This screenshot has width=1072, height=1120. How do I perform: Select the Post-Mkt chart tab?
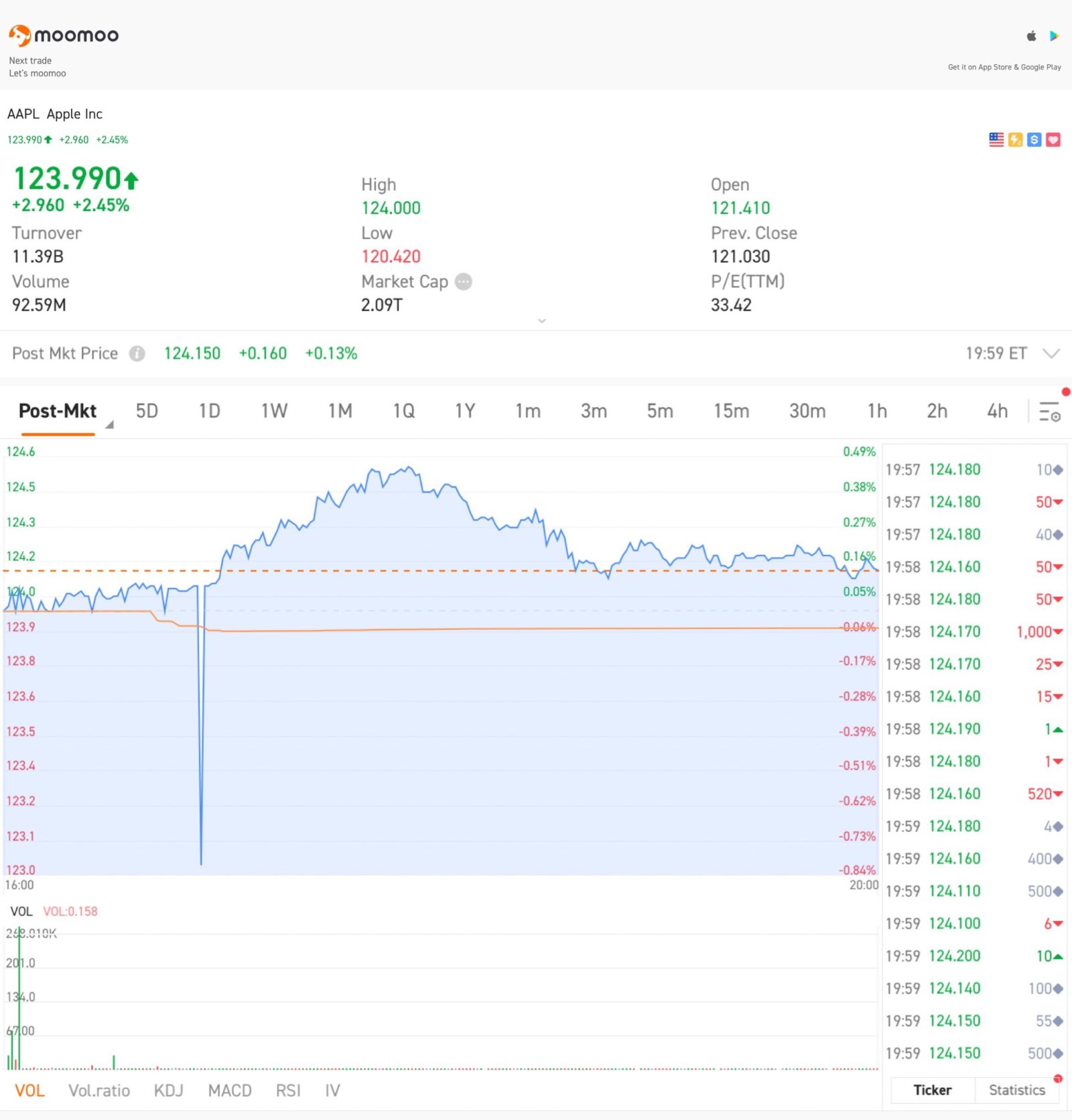click(58, 411)
